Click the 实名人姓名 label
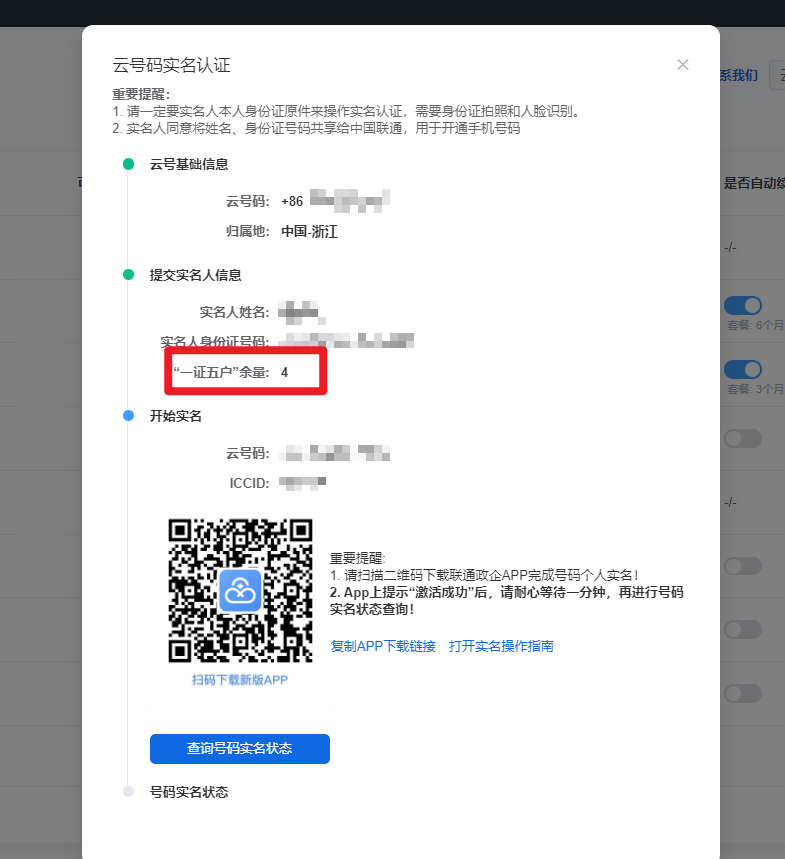Screen dimensions: 785x859 tap(234, 312)
